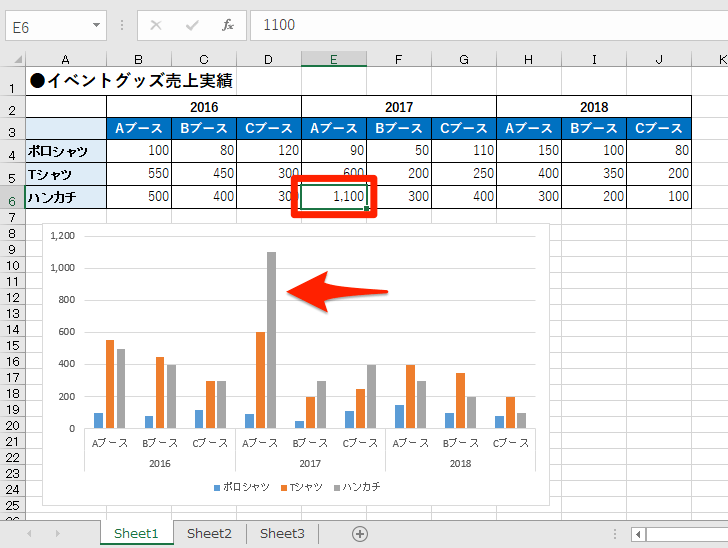The height and width of the screenshot is (548, 728).
Task: Select row 4 header
Action: point(12,151)
